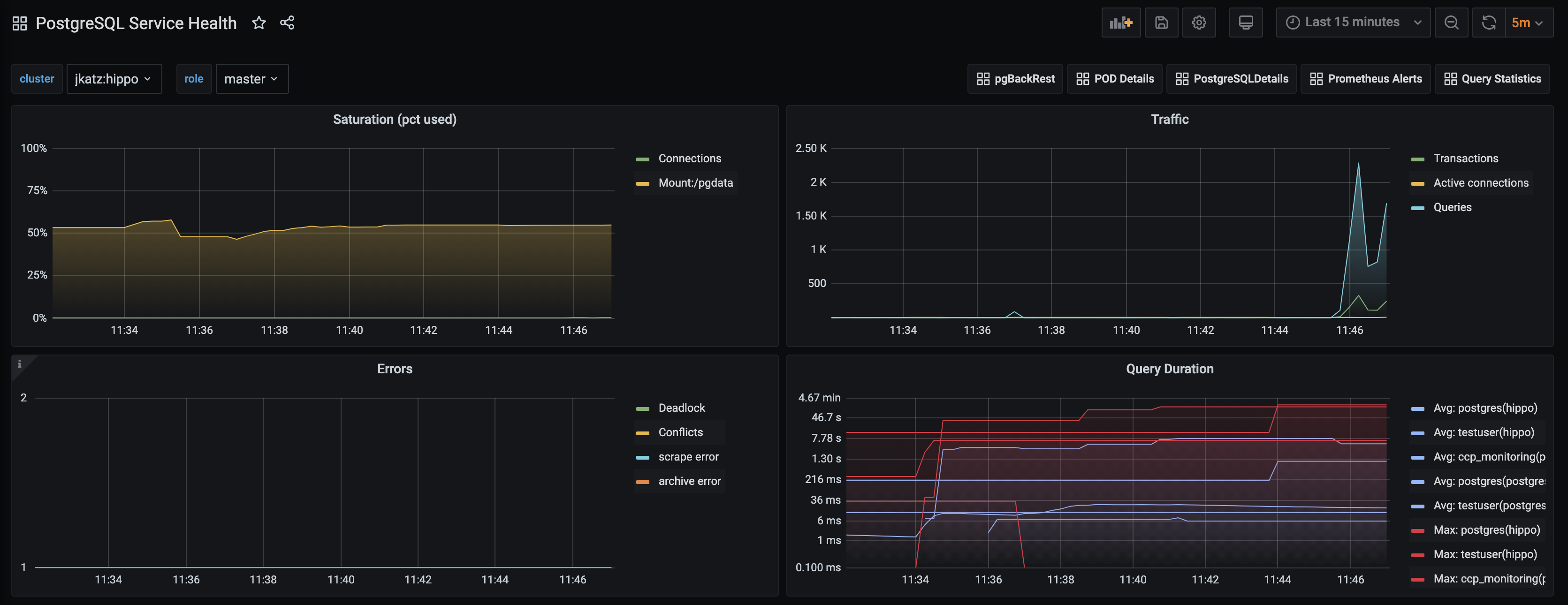Click the 100% axis label in Saturation chart
Screen dimensions: 1568x605
(x=33, y=148)
